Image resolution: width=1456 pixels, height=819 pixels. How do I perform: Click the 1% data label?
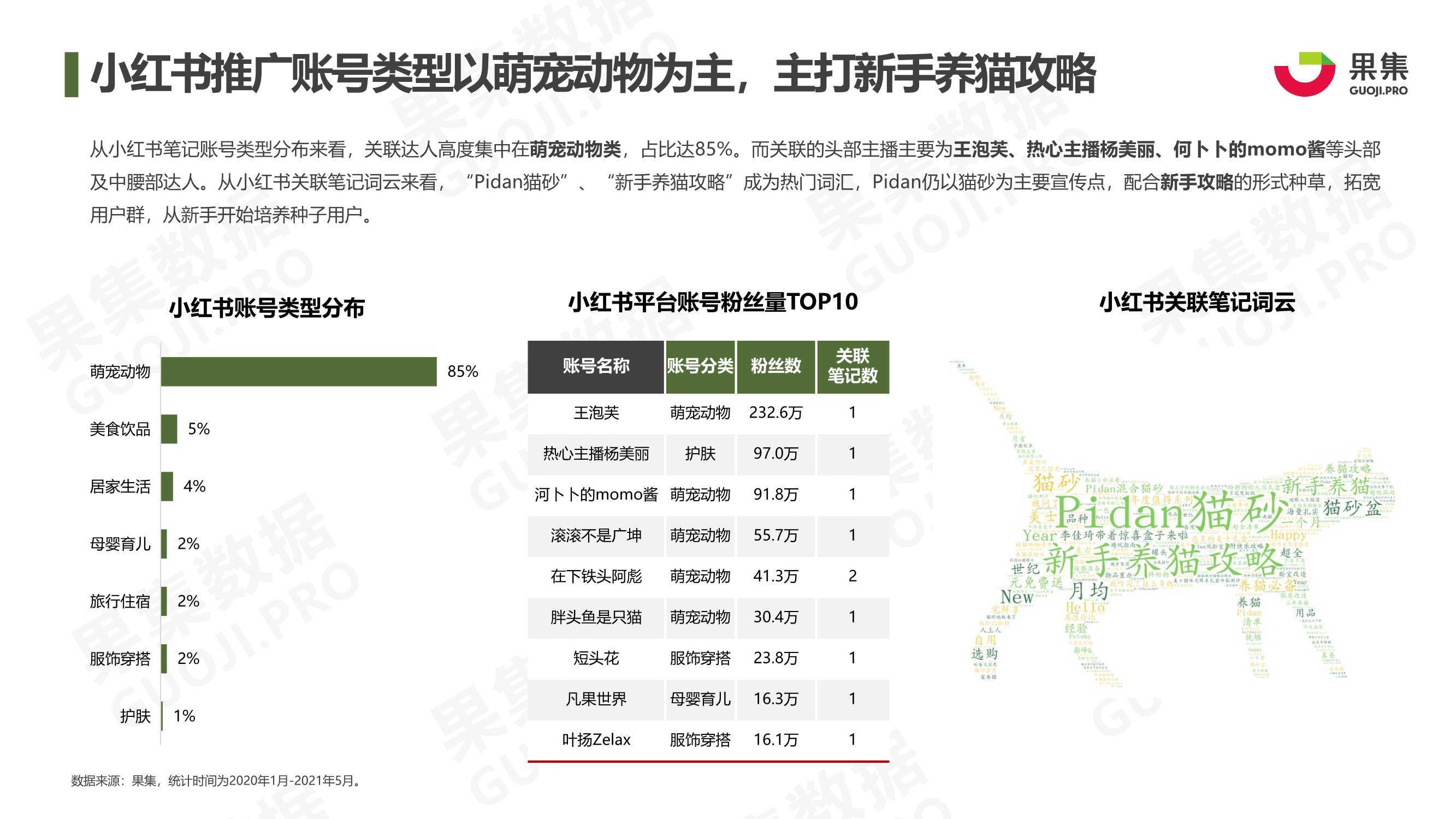[184, 716]
